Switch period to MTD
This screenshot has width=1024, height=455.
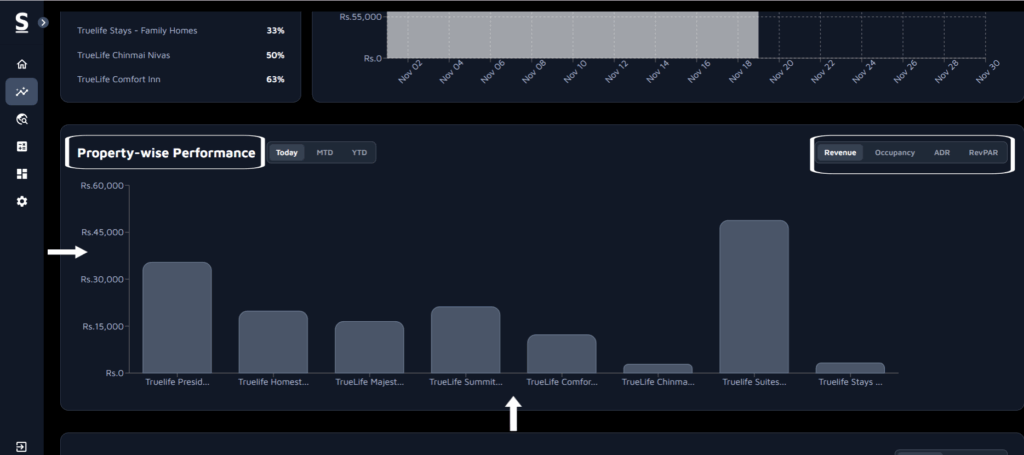pos(325,153)
